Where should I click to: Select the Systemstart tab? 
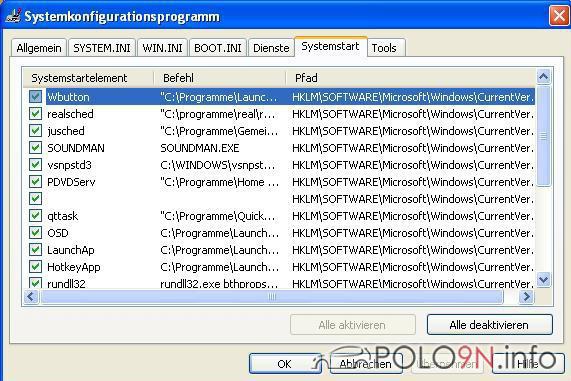(330, 47)
